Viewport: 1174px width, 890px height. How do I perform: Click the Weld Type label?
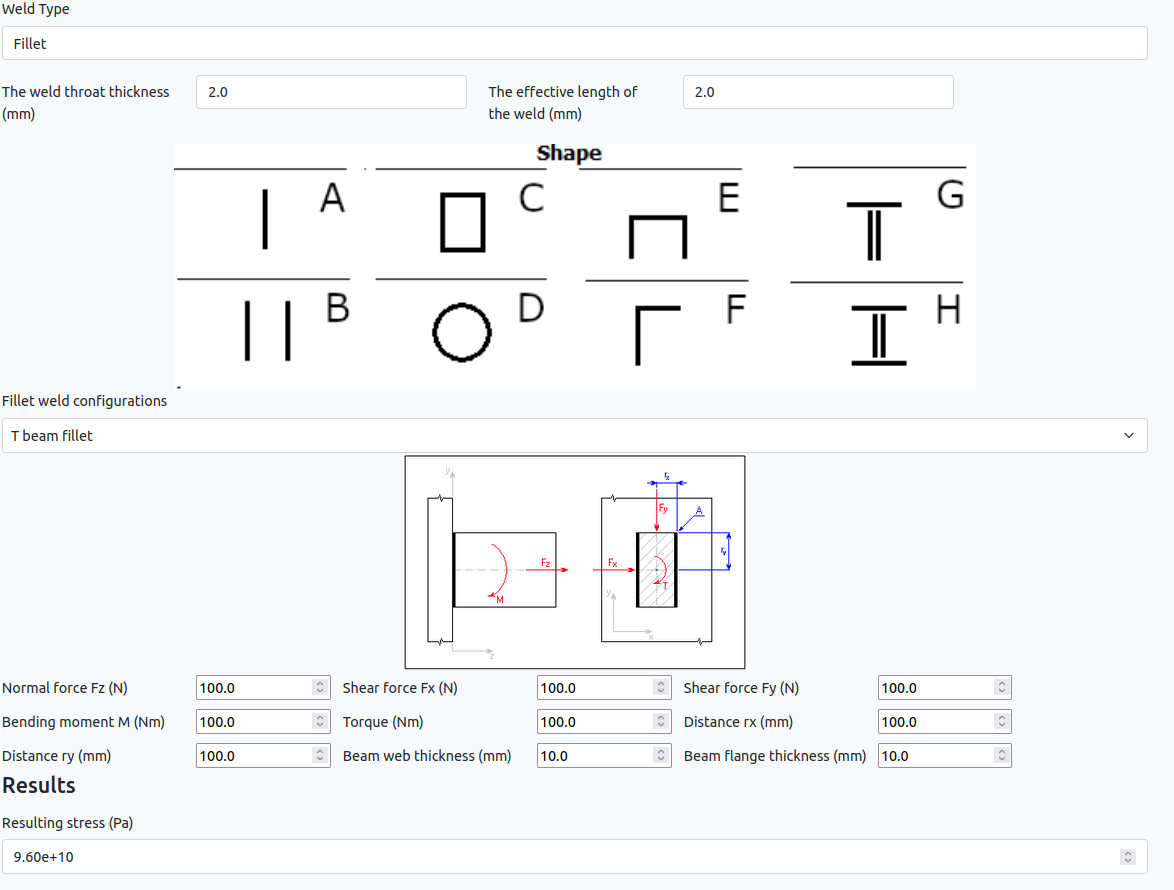[36, 9]
